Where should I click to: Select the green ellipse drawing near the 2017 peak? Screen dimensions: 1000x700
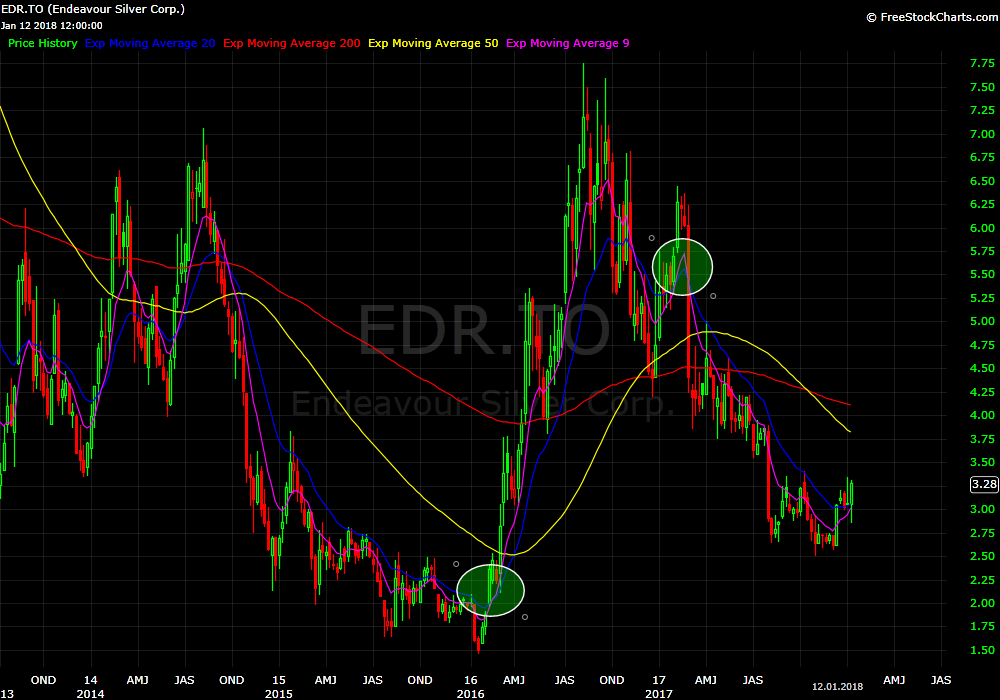pyautogui.click(x=682, y=267)
